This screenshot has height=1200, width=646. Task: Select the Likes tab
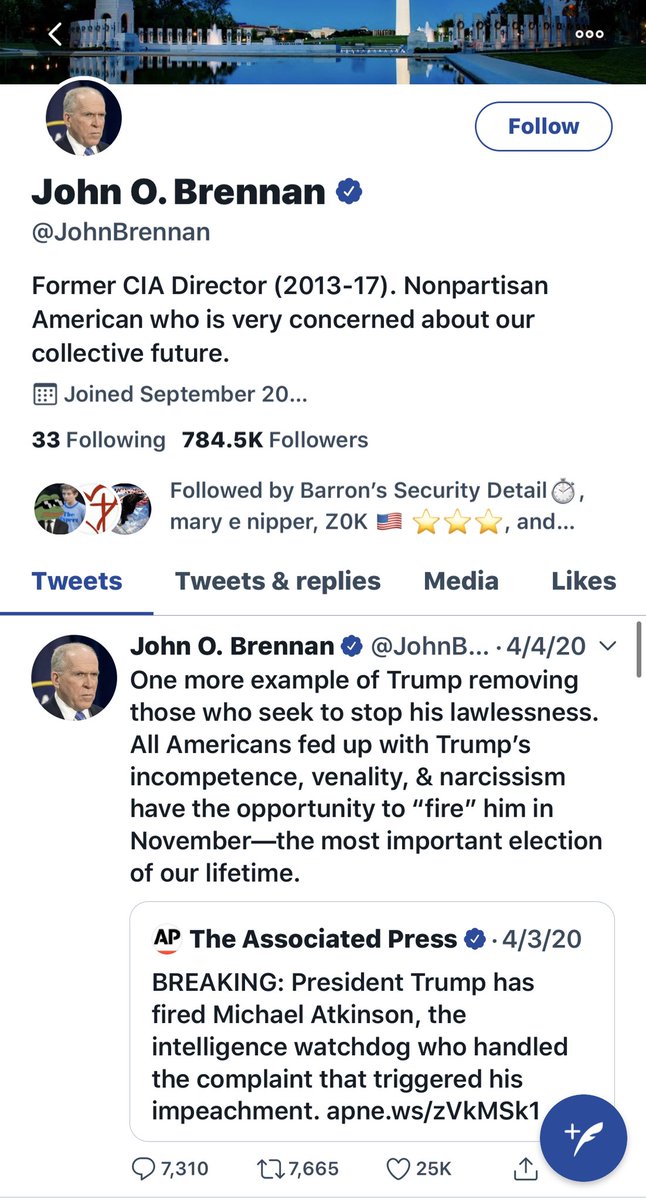[583, 581]
